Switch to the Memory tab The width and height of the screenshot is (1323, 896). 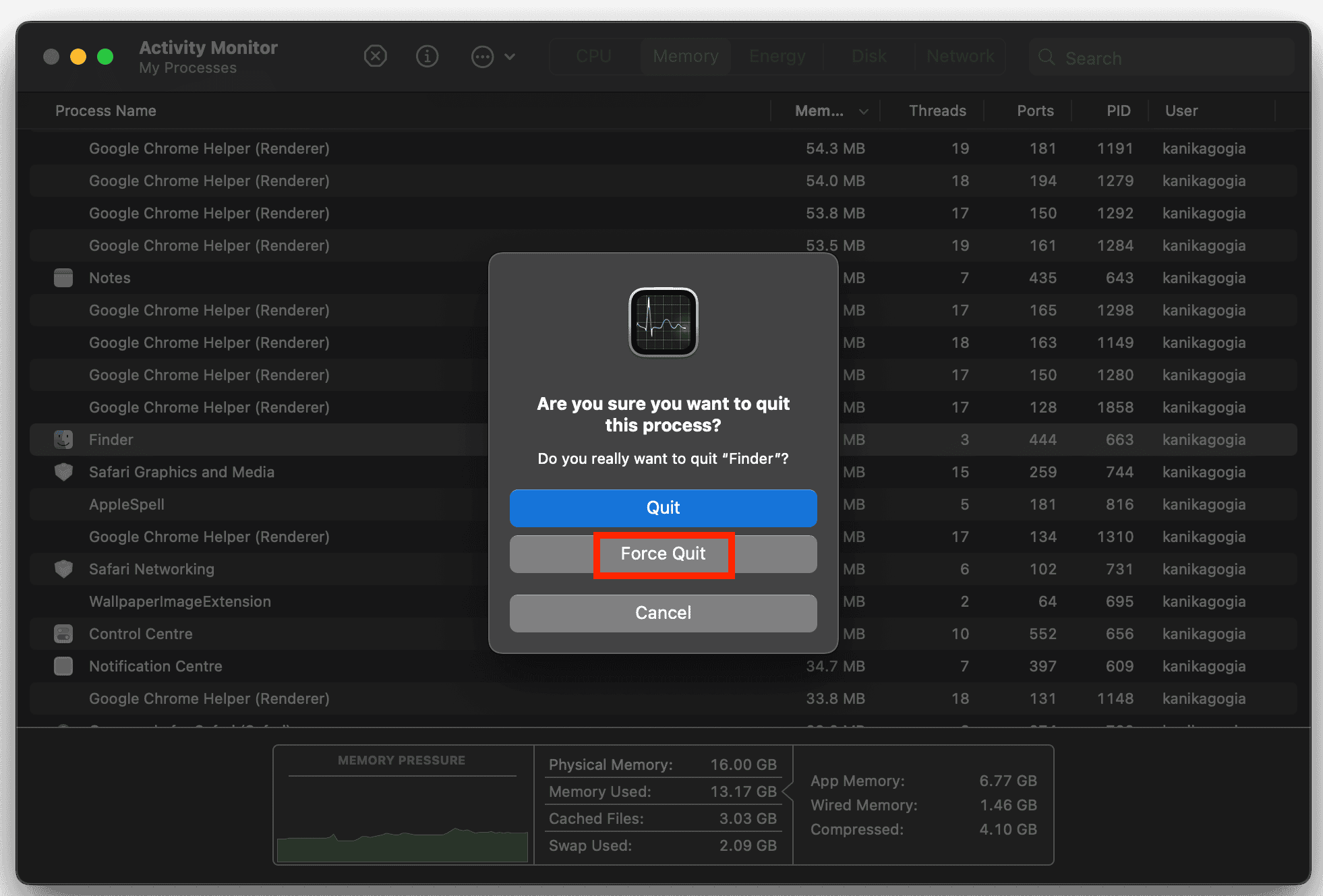[686, 57]
